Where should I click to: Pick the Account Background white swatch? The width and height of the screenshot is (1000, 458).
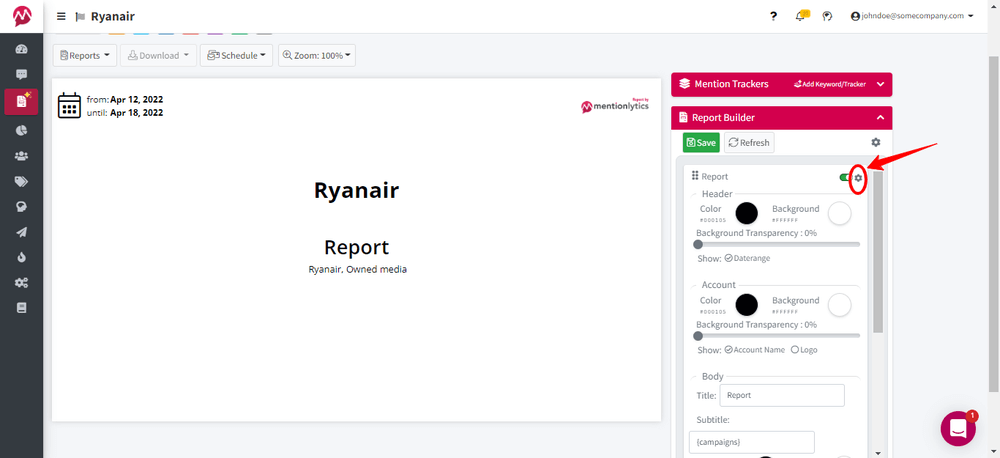[839, 305]
